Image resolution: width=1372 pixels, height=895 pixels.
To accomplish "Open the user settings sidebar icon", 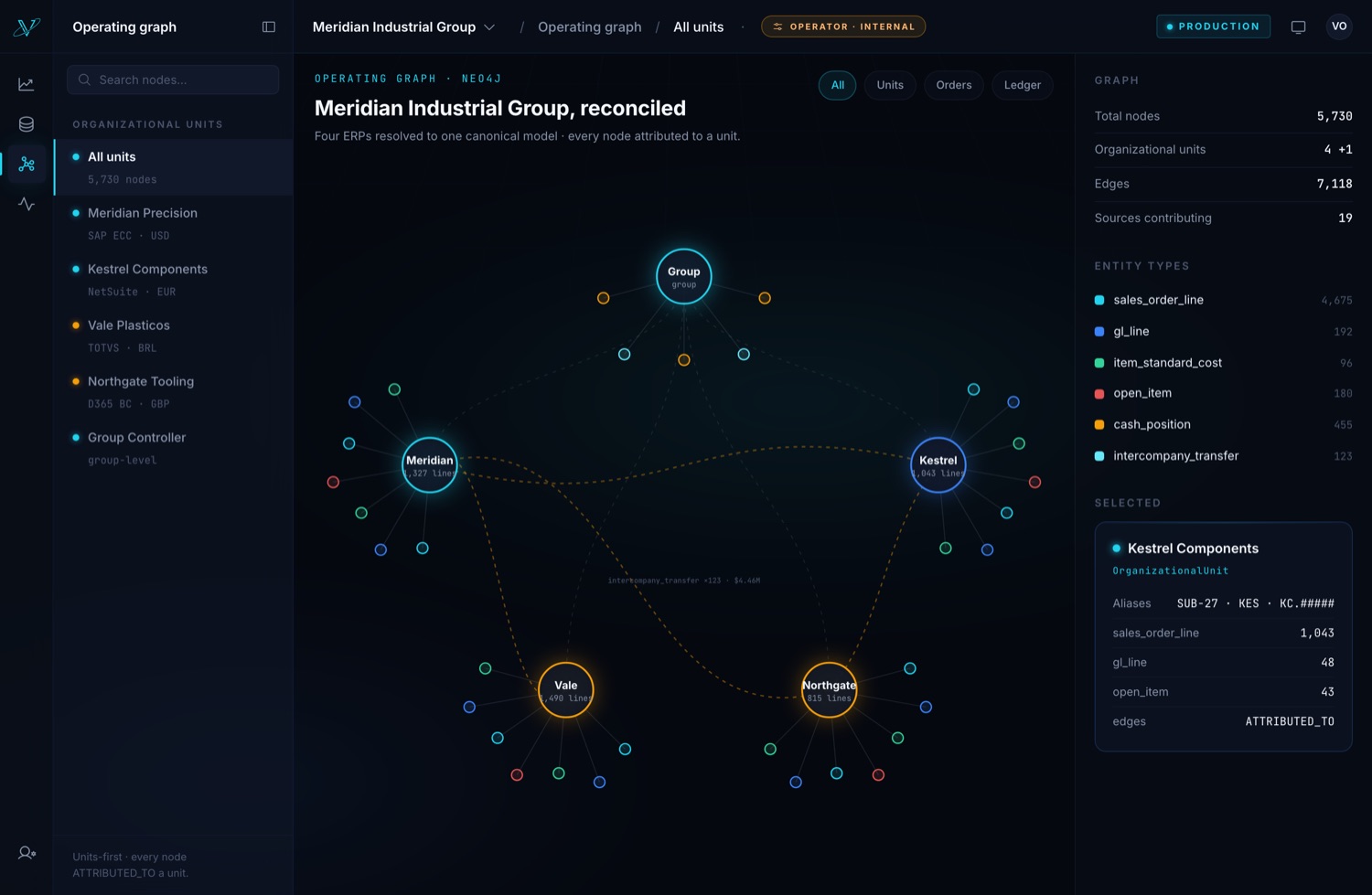I will point(27,853).
